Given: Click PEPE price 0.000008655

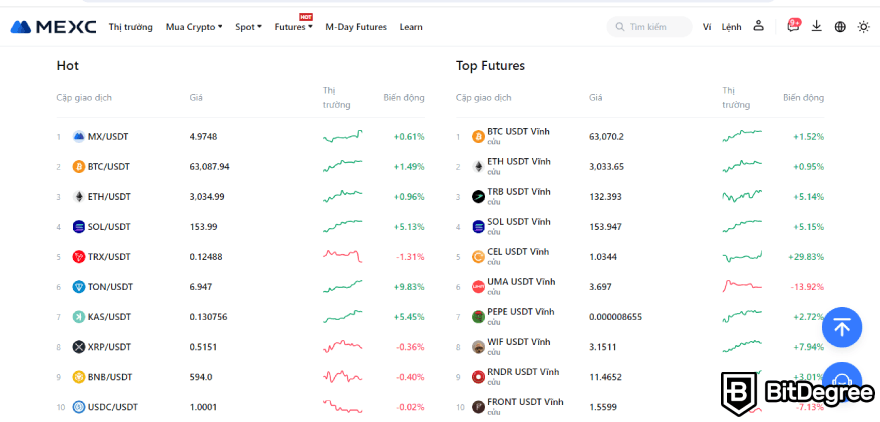Looking at the screenshot, I should [x=616, y=317].
